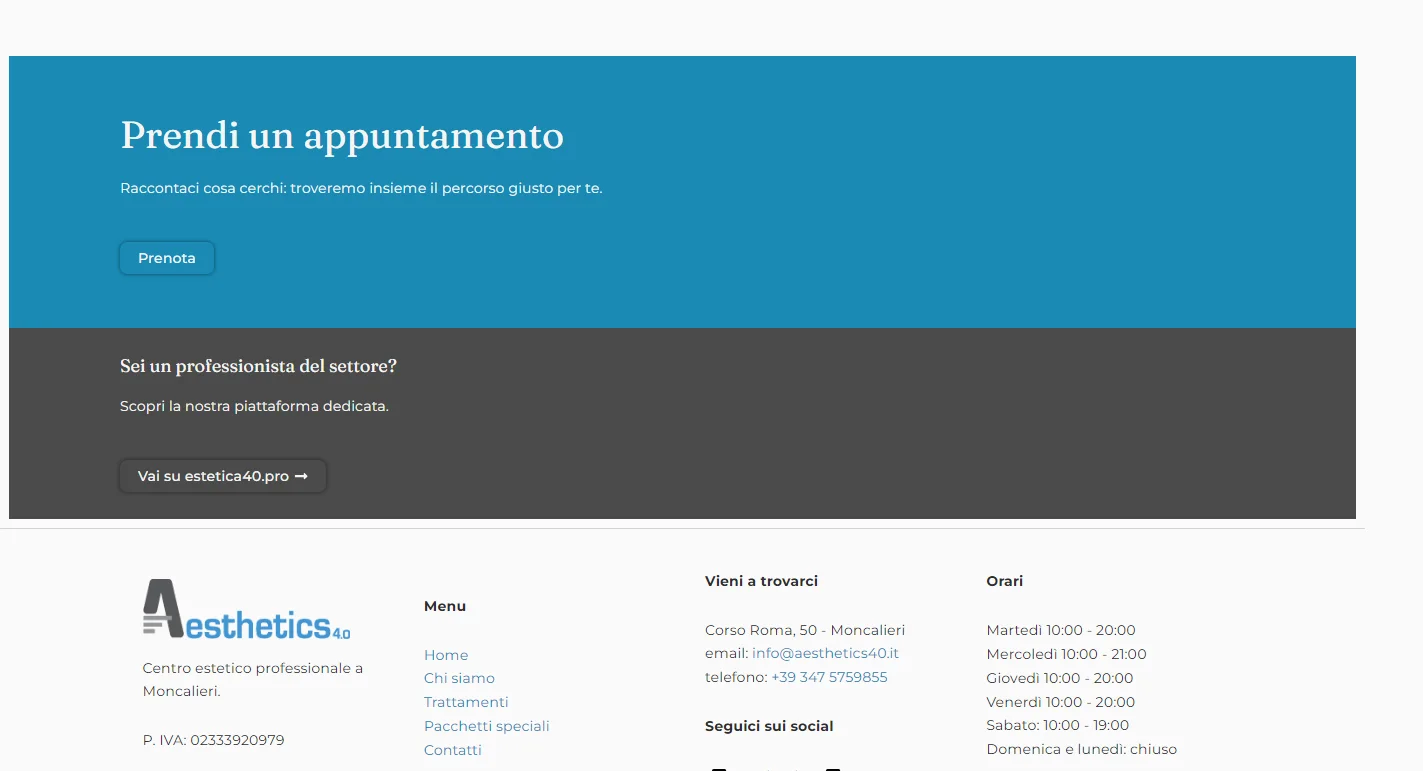Click the Seguici sui social heading
The height and width of the screenshot is (771, 1423).
[769, 726]
